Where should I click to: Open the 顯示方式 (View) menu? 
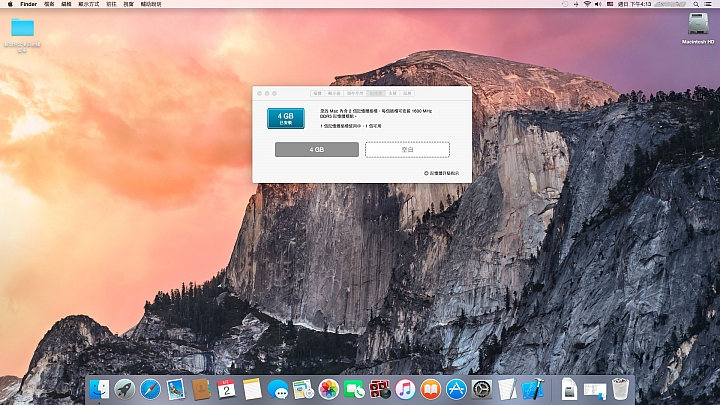tap(89, 4)
